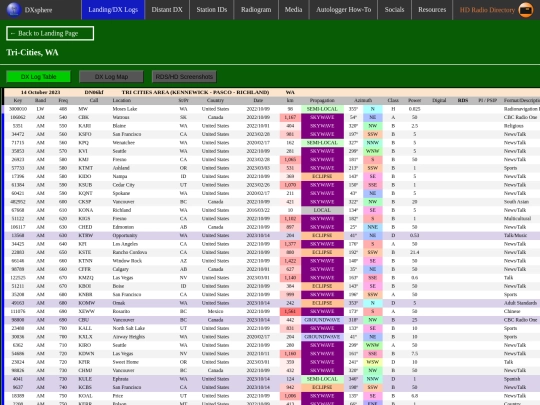Click the 14 October 2023 date header
The image size is (540, 405).
coord(40,92)
